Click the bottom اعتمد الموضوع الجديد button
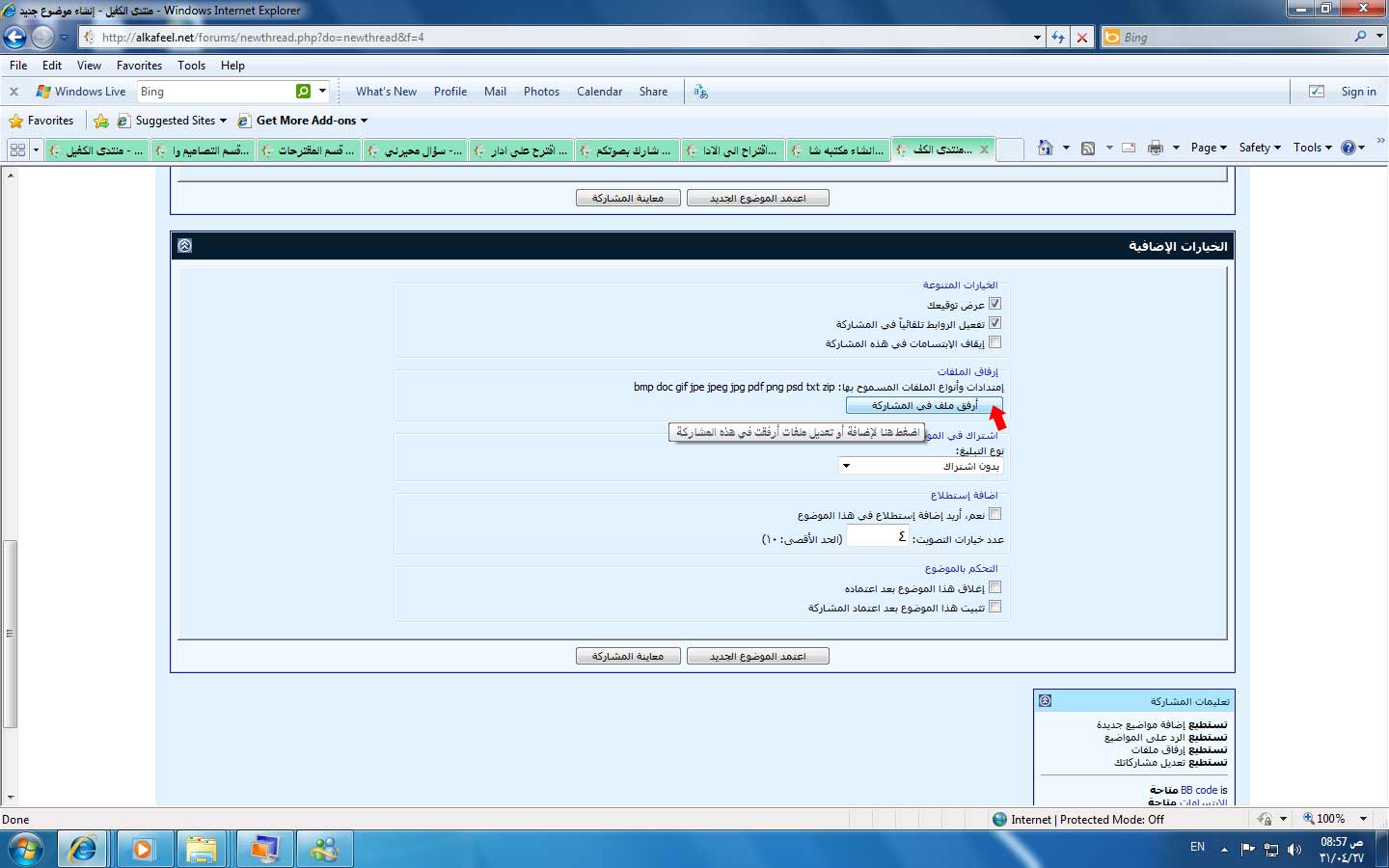This screenshot has width=1389, height=868. tap(757, 656)
